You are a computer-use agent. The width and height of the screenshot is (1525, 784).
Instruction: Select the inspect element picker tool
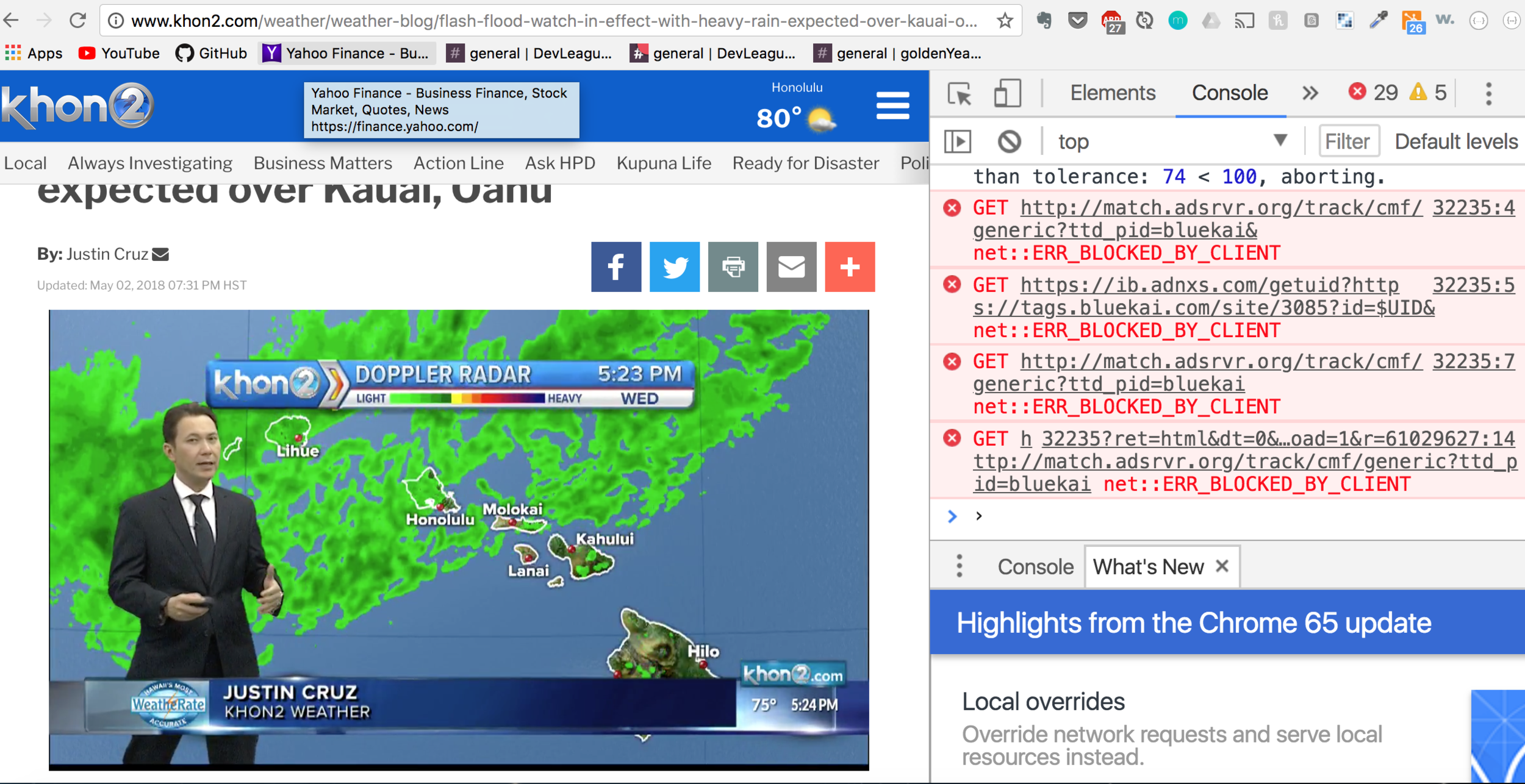pos(960,94)
